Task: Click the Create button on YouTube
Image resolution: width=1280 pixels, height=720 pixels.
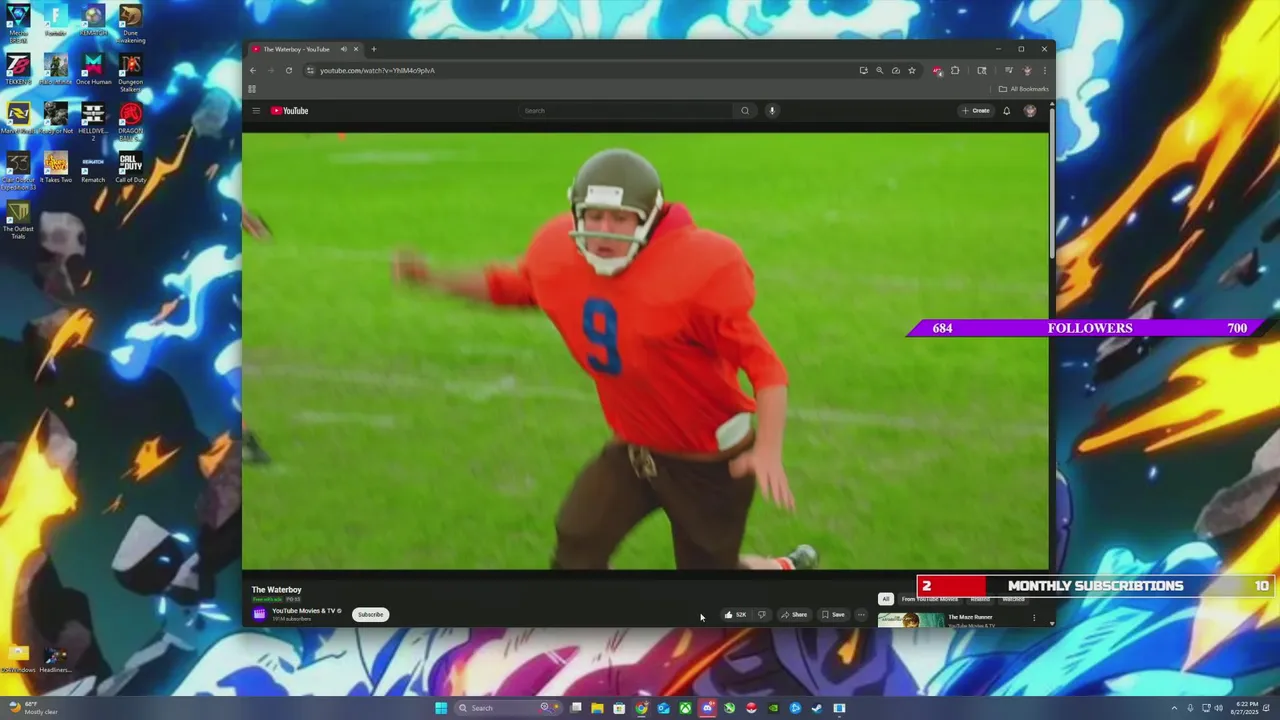Action: click(x=976, y=111)
